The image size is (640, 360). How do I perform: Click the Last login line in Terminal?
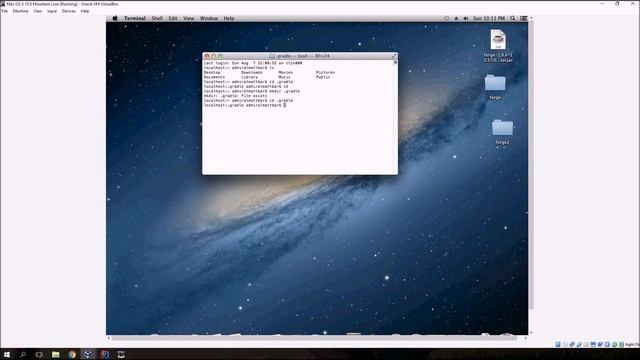(x=253, y=63)
